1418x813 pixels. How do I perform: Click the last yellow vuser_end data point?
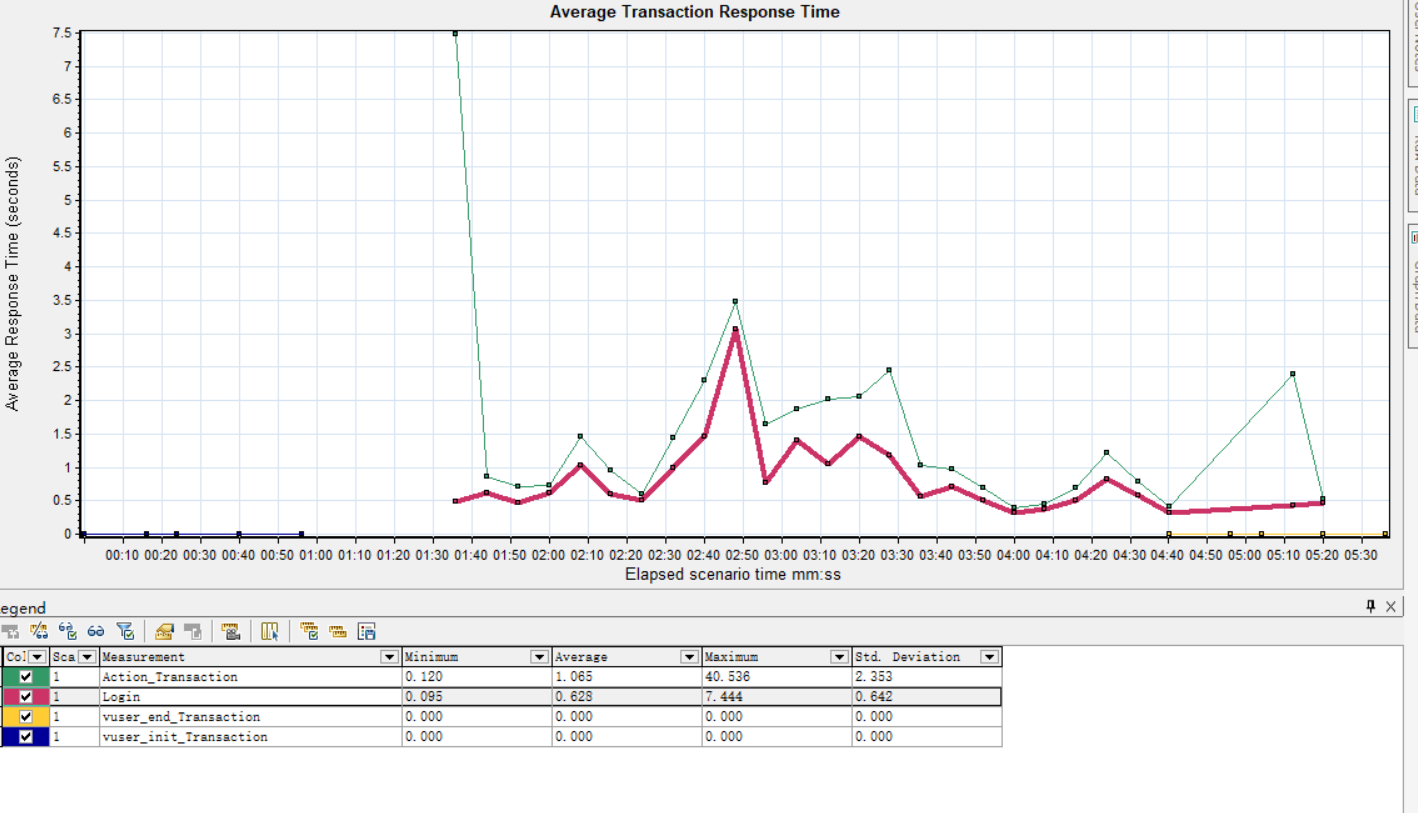click(x=1385, y=534)
